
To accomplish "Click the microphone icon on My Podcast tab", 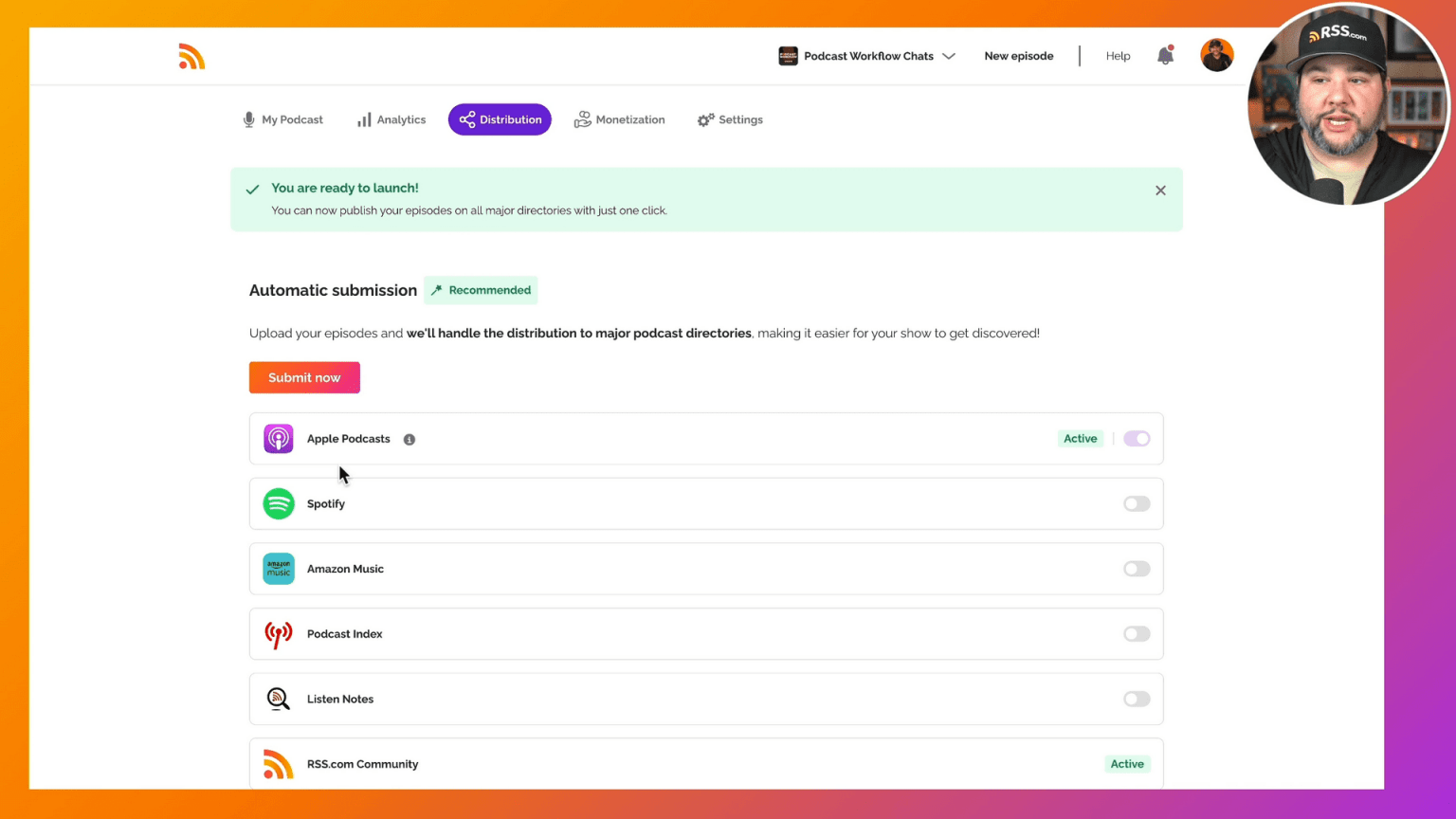I will point(248,118).
